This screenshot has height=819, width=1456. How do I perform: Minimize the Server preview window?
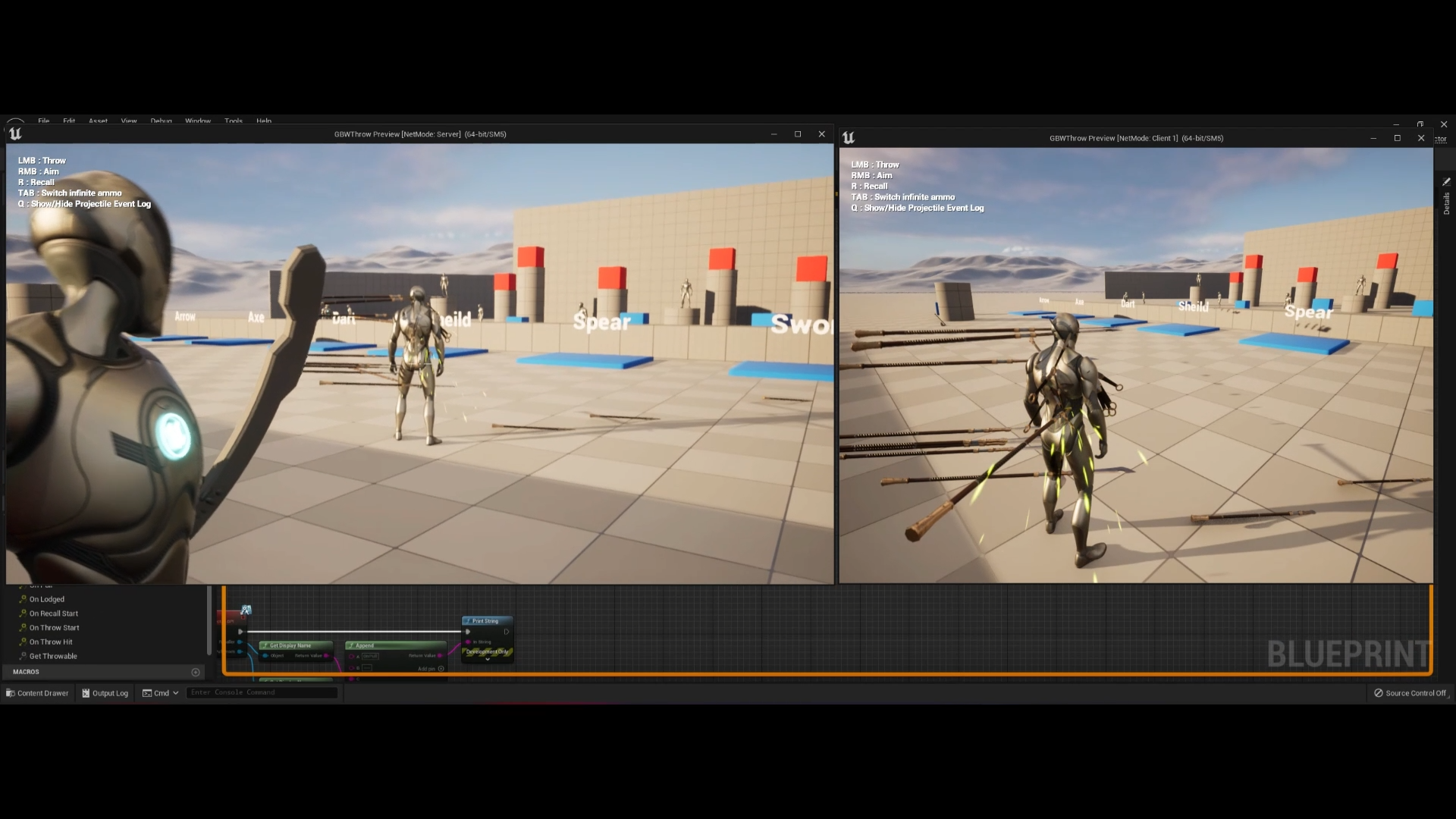pyautogui.click(x=773, y=134)
